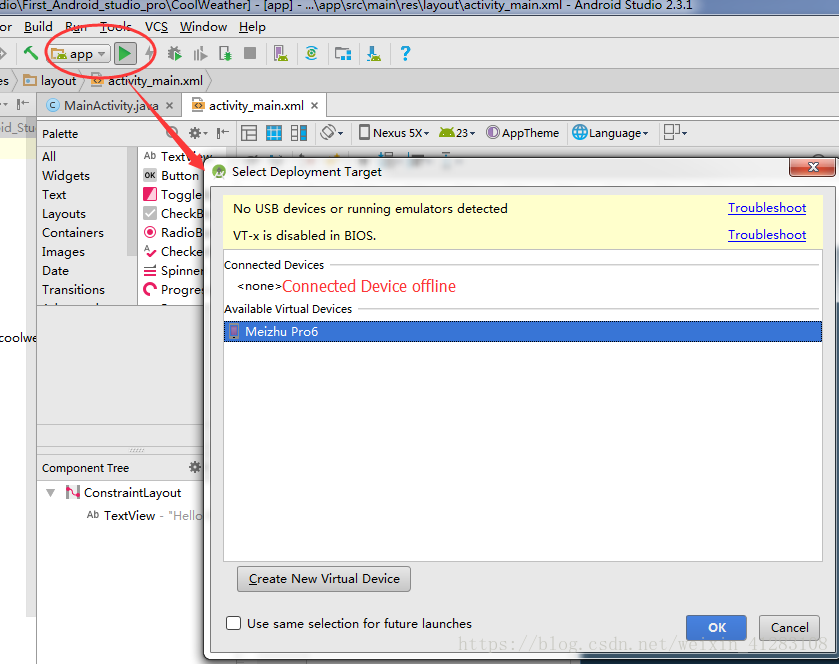The height and width of the screenshot is (664, 839).
Task: Select the Transitions palette category
Action: [x=73, y=289]
